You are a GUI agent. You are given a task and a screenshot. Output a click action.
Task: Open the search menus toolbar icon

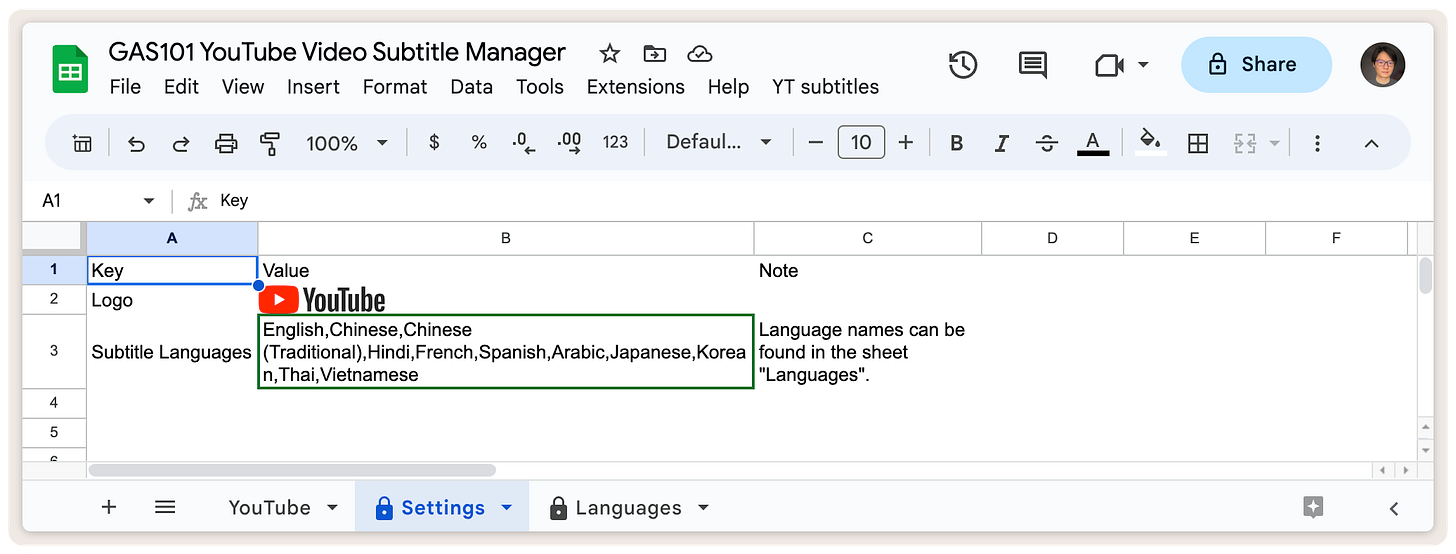click(83, 143)
